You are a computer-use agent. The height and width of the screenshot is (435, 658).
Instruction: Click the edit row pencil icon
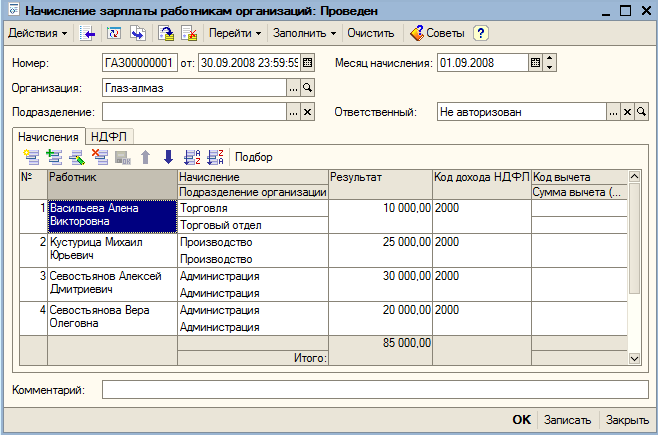click(x=77, y=157)
